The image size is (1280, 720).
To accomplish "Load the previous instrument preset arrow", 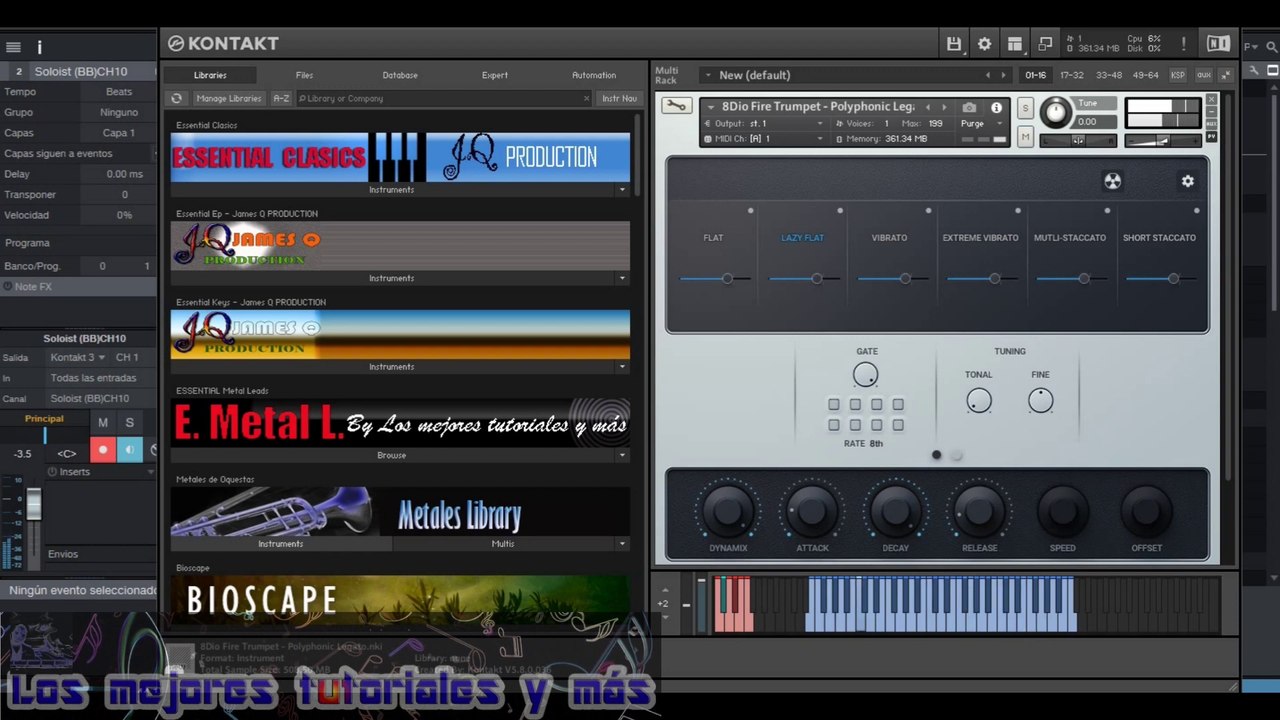I will (928, 107).
